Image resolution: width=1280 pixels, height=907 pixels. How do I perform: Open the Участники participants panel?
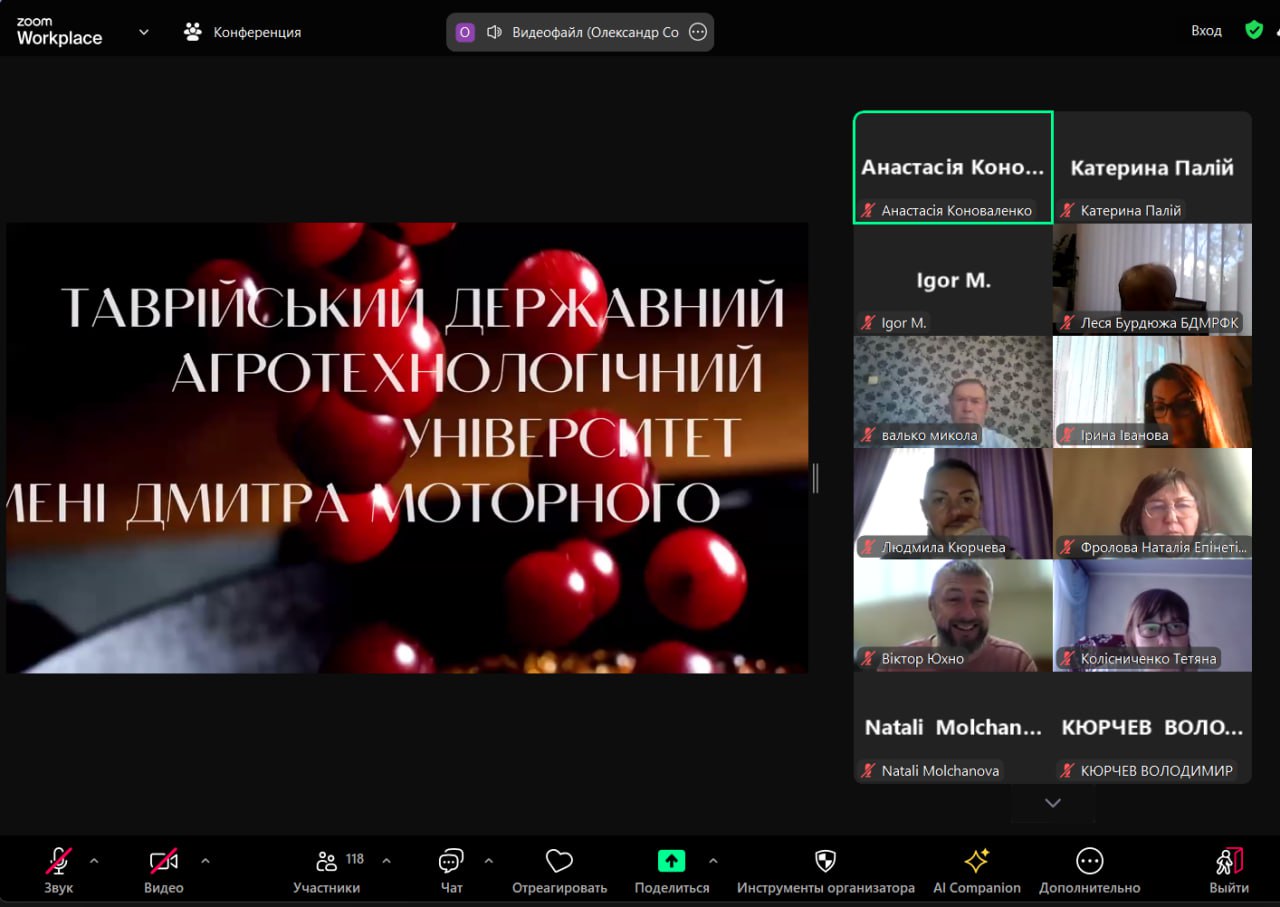(x=327, y=869)
